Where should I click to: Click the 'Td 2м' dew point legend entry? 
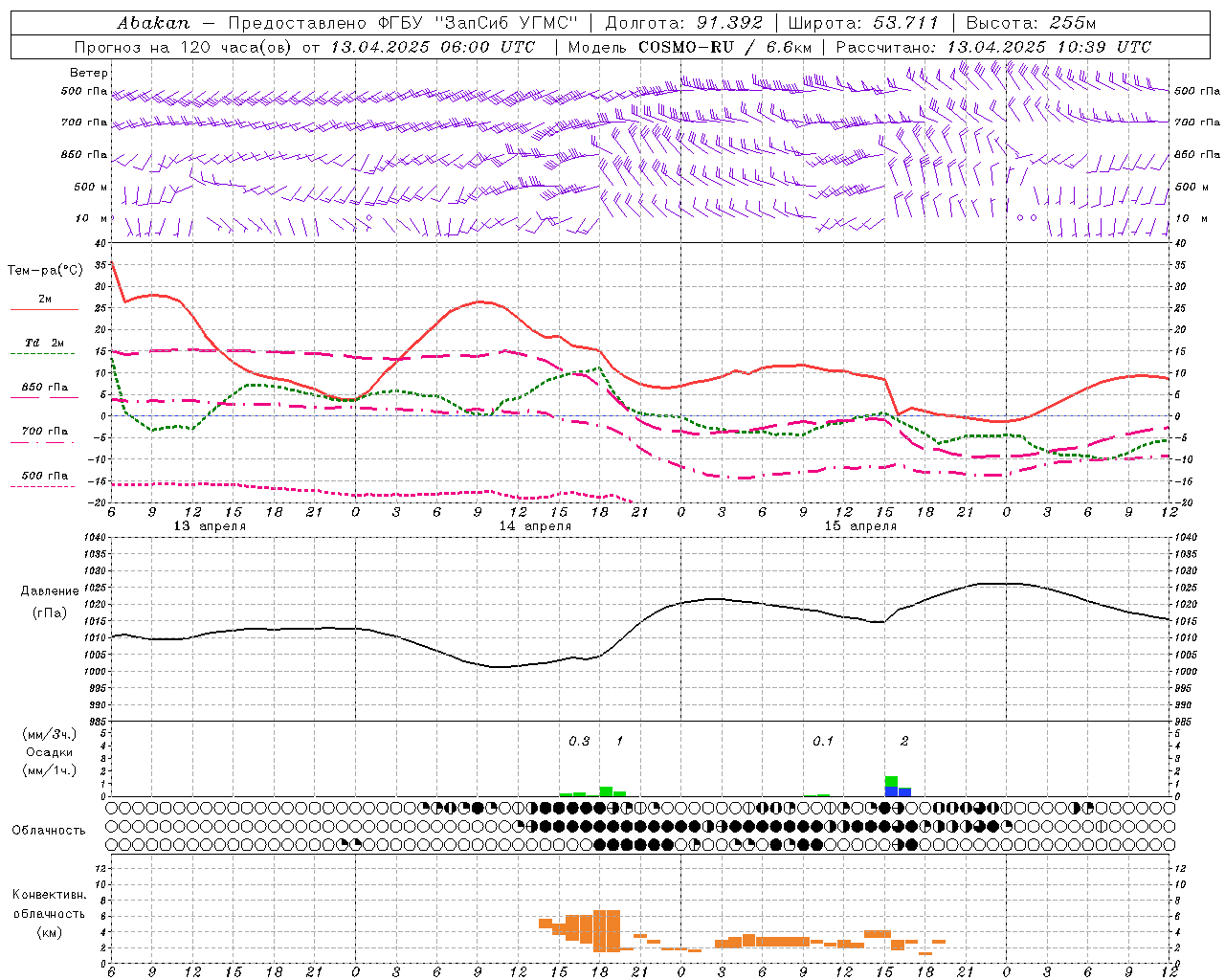[44, 343]
